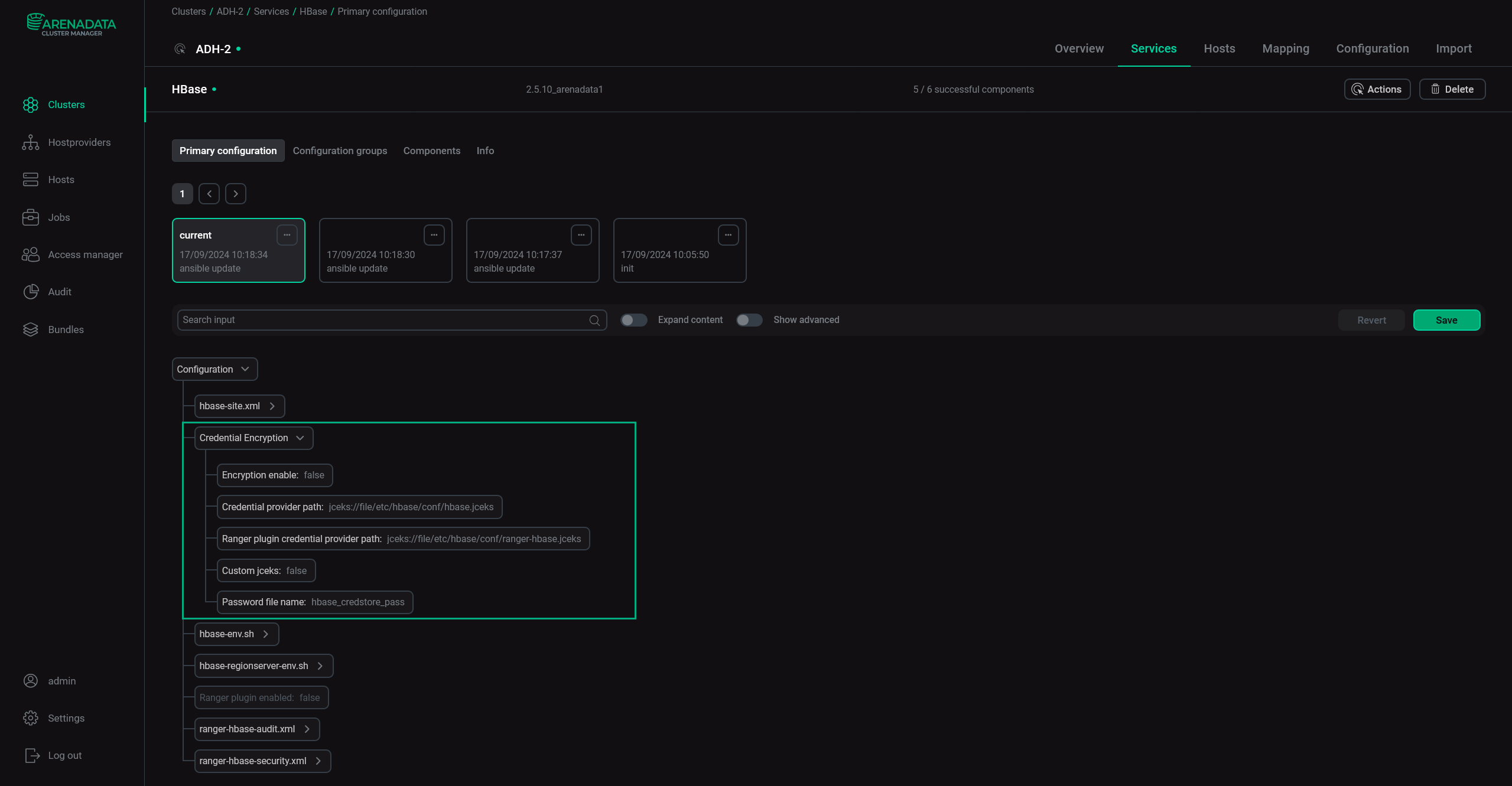The height and width of the screenshot is (786, 1512).
Task: Open the menu on the 10:05:50 init card
Action: click(729, 235)
